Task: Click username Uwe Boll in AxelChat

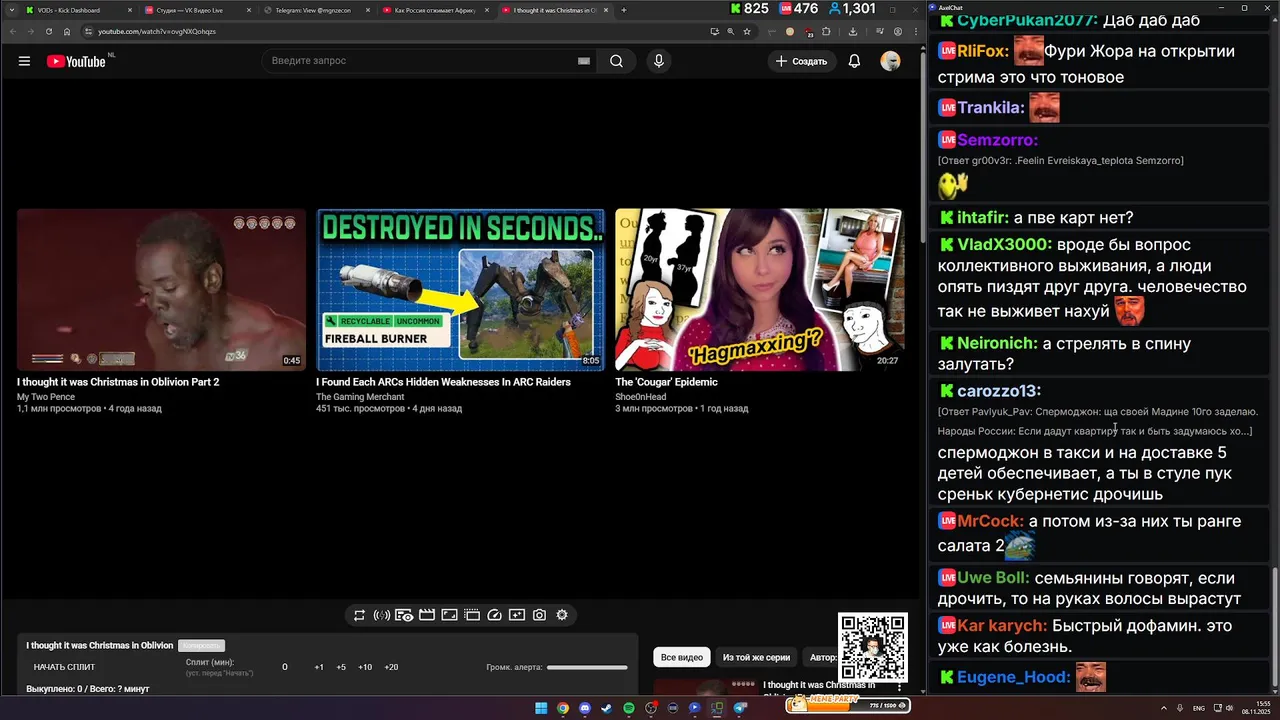Action: (993, 578)
